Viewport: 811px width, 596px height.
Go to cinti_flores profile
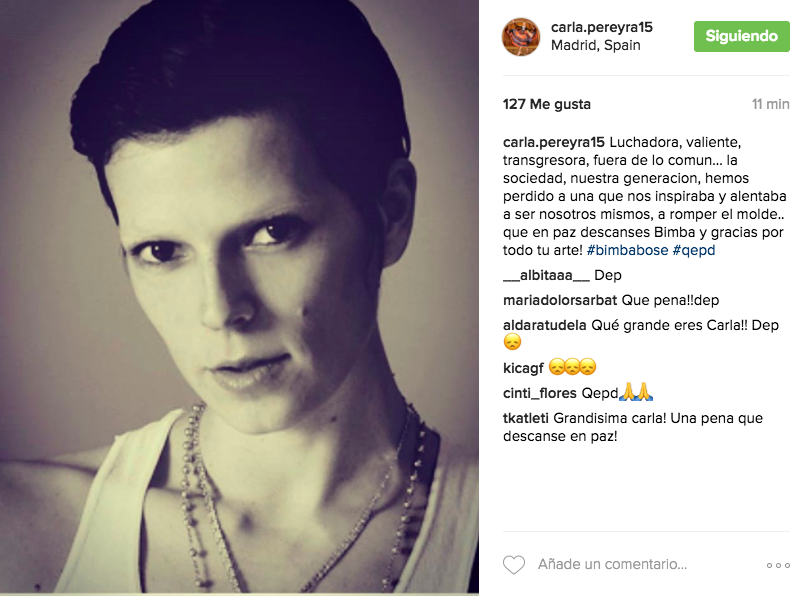(539, 393)
